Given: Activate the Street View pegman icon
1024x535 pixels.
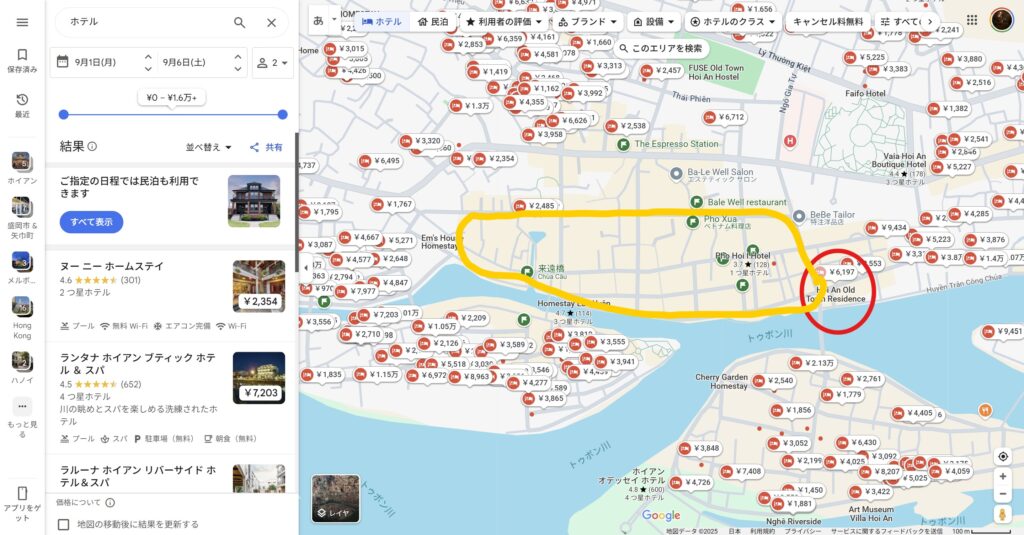Looking at the screenshot, I should tap(1002, 515).
